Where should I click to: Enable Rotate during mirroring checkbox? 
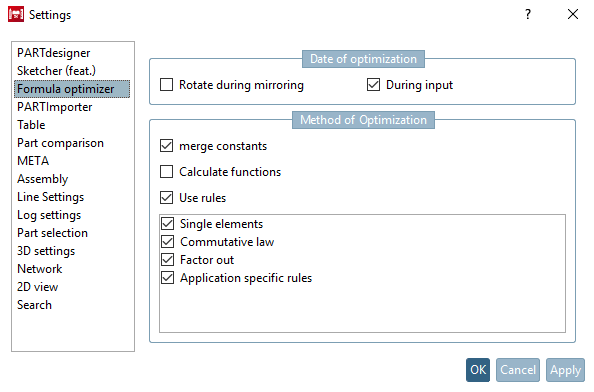(166, 85)
